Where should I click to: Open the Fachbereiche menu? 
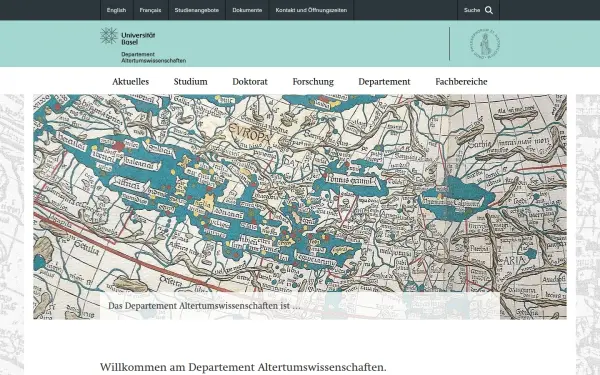point(461,82)
